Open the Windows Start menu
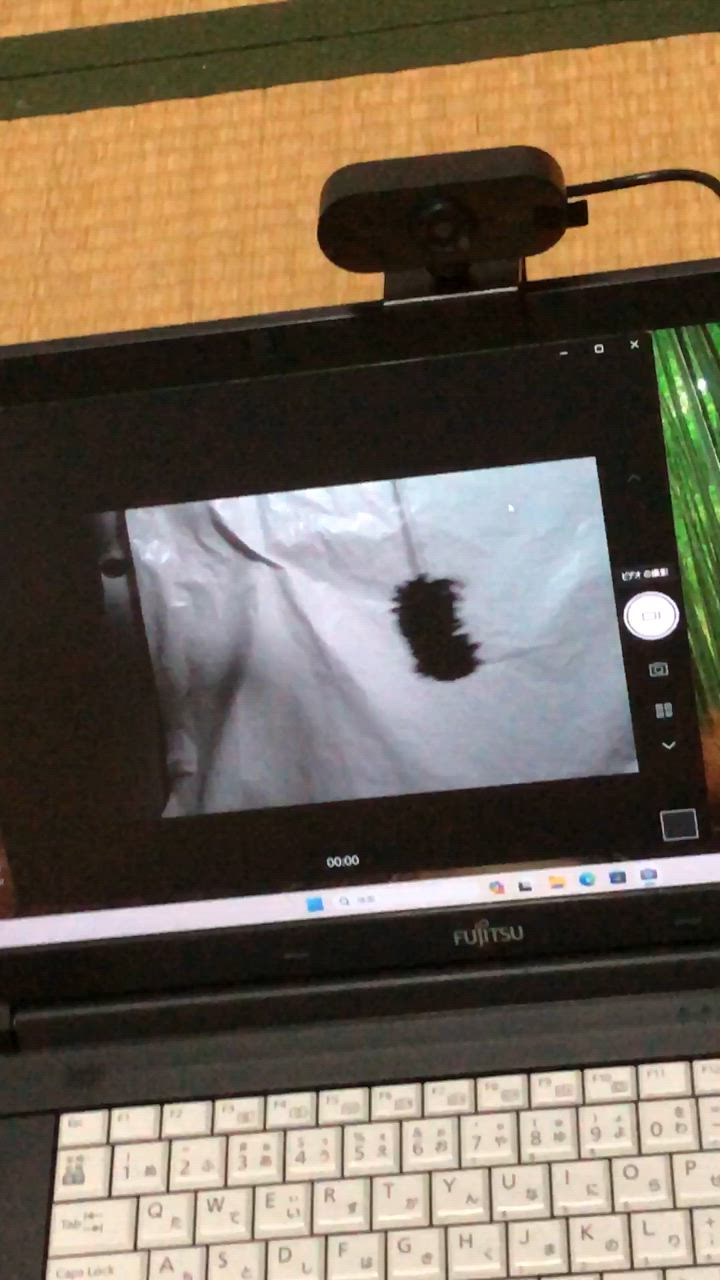This screenshot has height=1280, width=720. coord(314,904)
